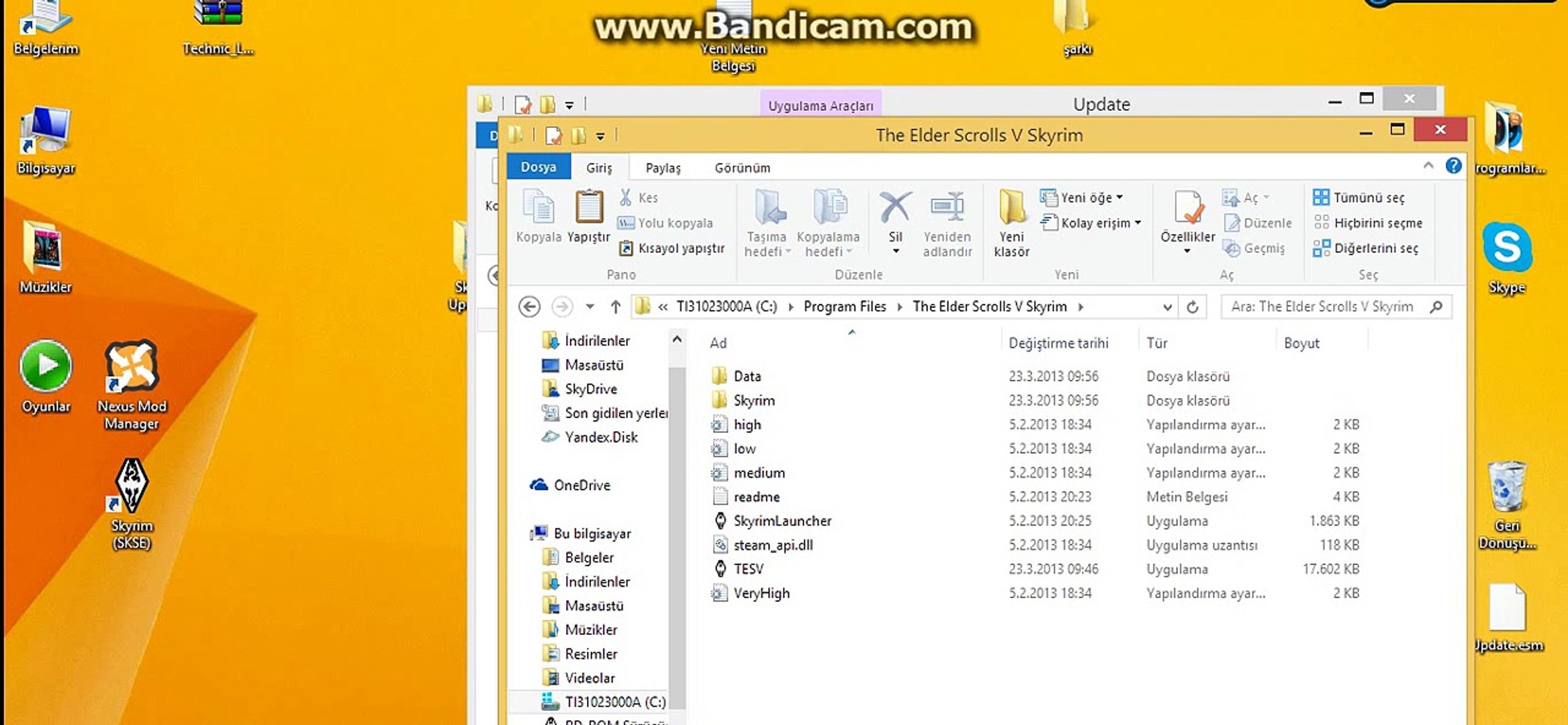Image resolution: width=1568 pixels, height=725 pixels.
Task: Open the Nexus Mod Manager desktop icon
Action: [132, 367]
